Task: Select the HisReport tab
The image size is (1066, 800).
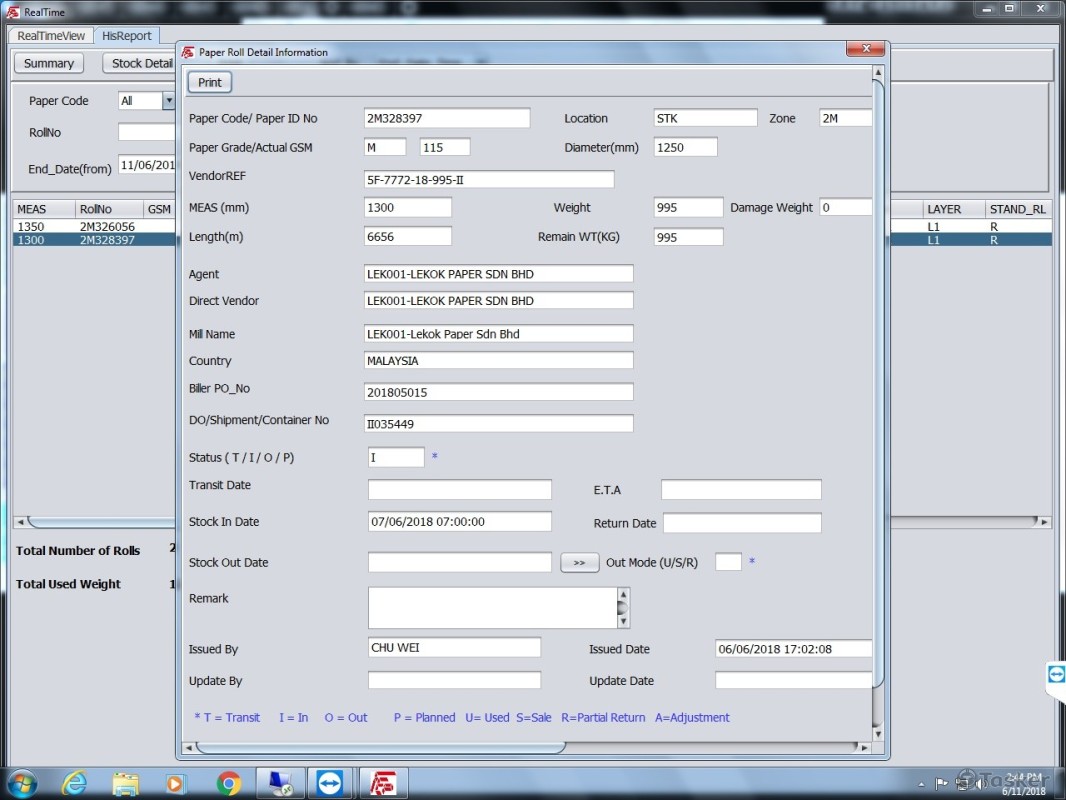Action: point(127,36)
